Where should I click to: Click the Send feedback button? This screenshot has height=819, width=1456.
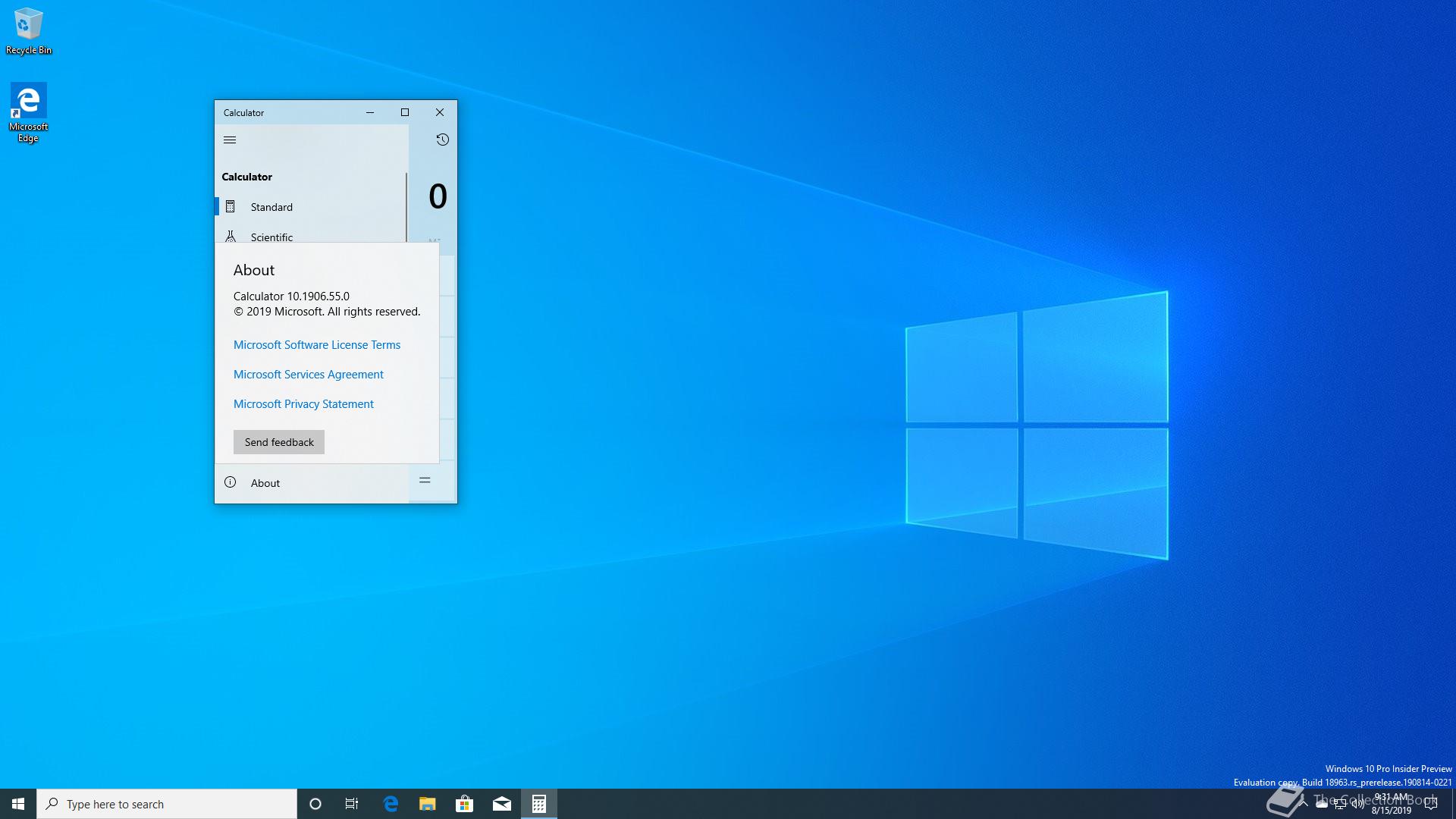click(279, 442)
